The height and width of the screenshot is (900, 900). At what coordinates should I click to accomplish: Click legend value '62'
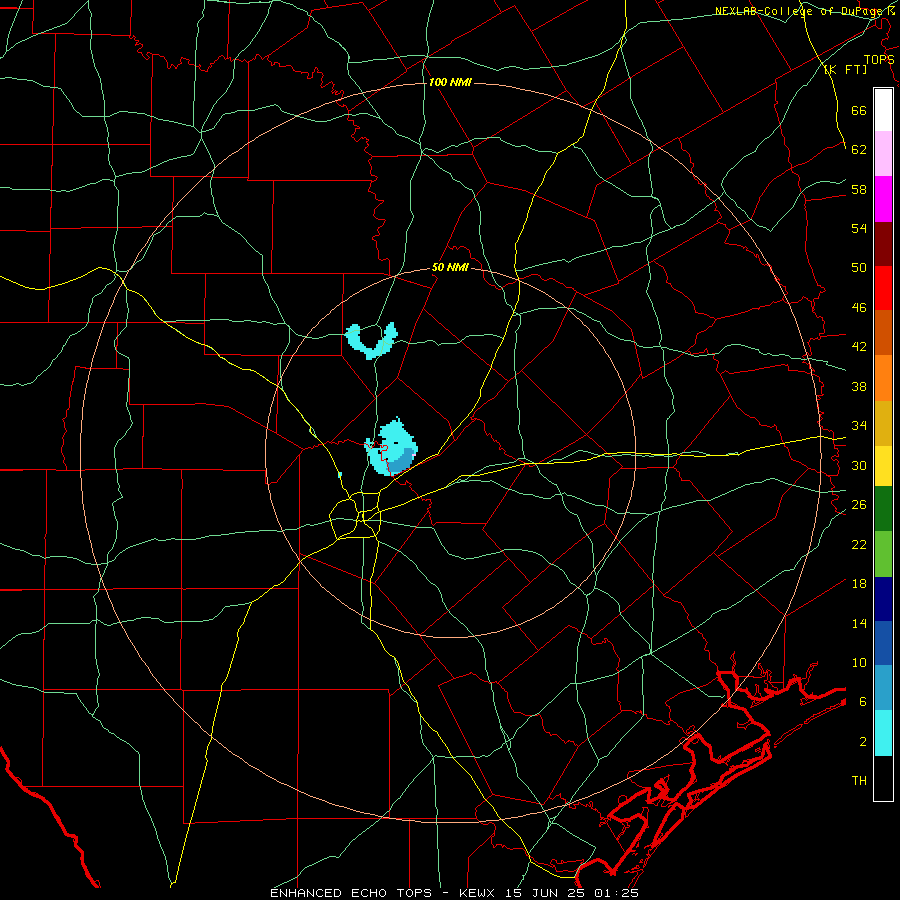pyautogui.click(x=859, y=150)
